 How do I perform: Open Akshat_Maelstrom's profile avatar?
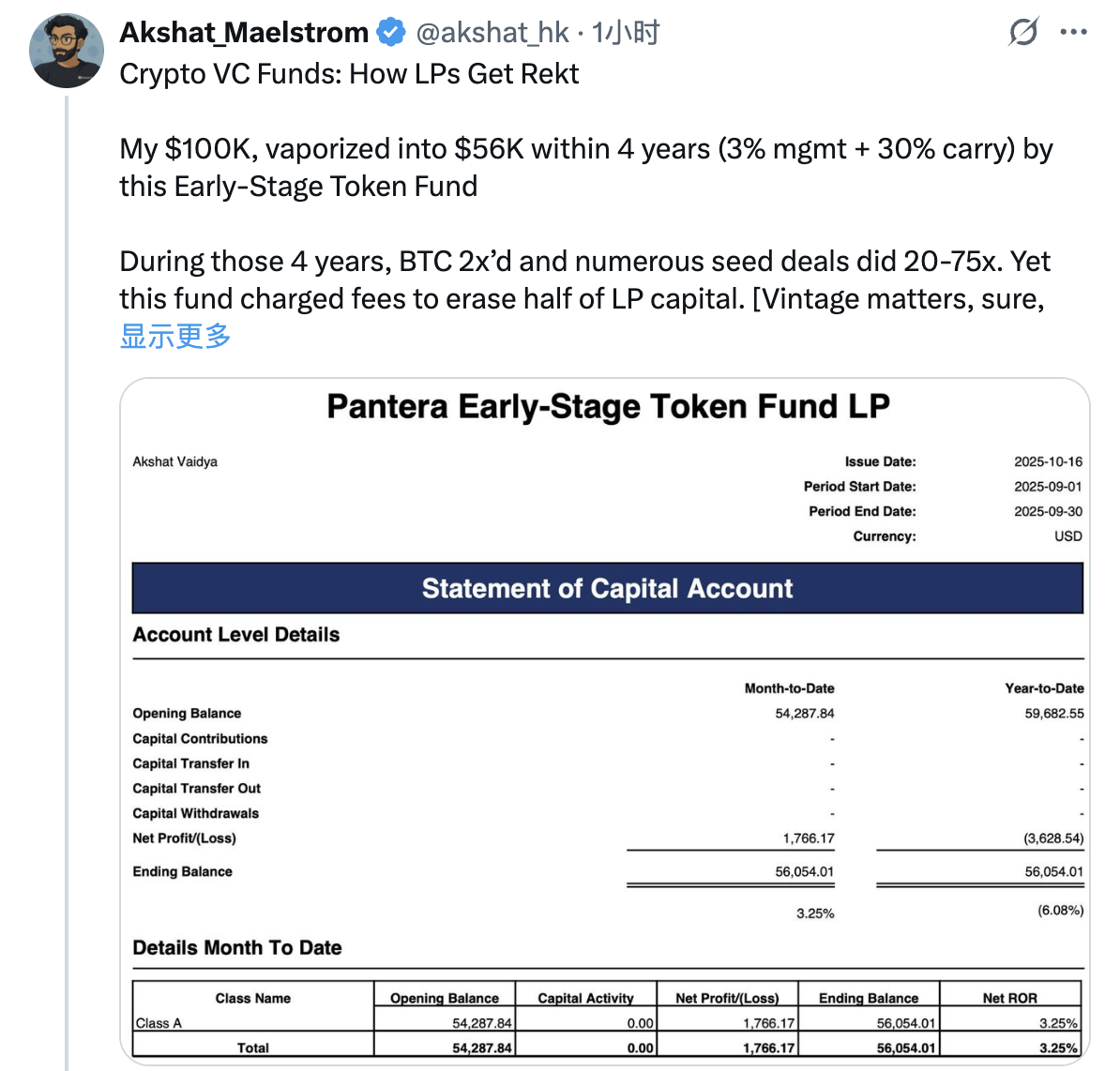[x=67, y=51]
